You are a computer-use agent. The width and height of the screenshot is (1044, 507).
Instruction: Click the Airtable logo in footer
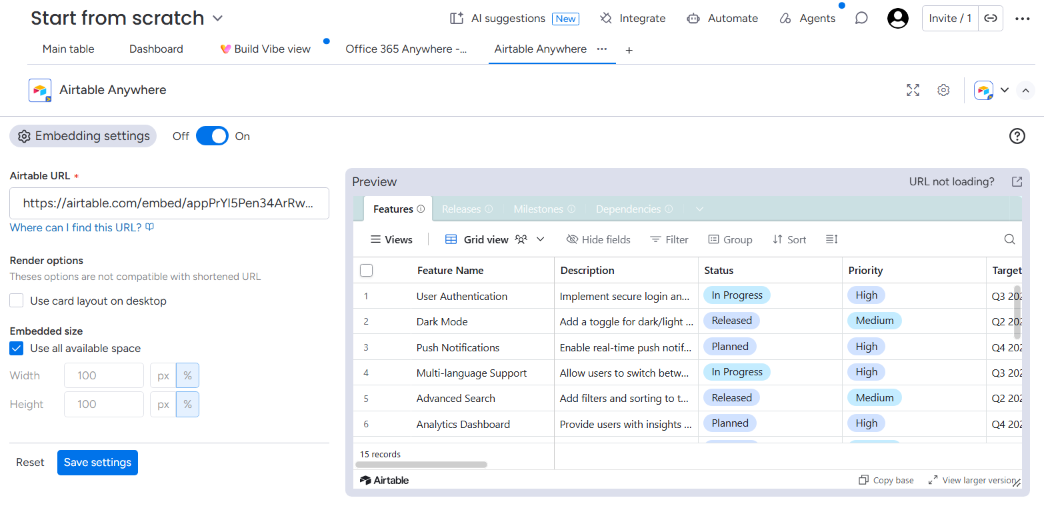pos(384,480)
